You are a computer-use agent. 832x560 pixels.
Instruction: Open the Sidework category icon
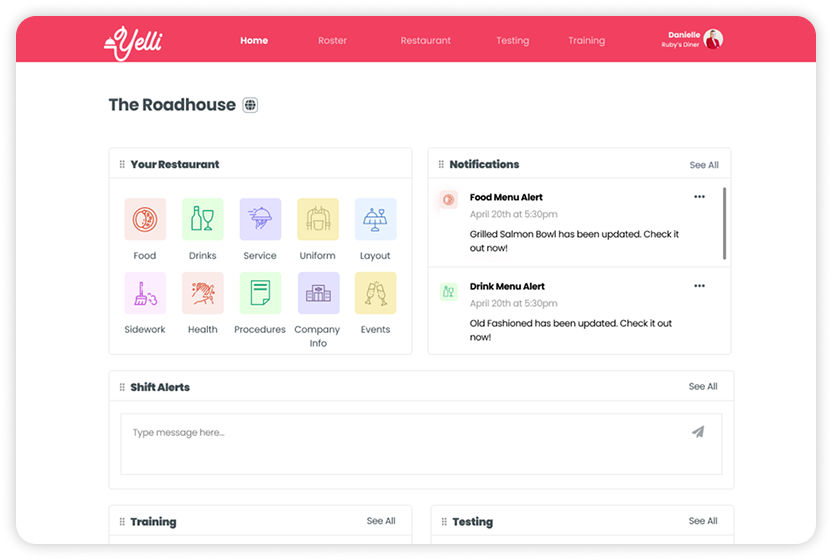tap(145, 293)
